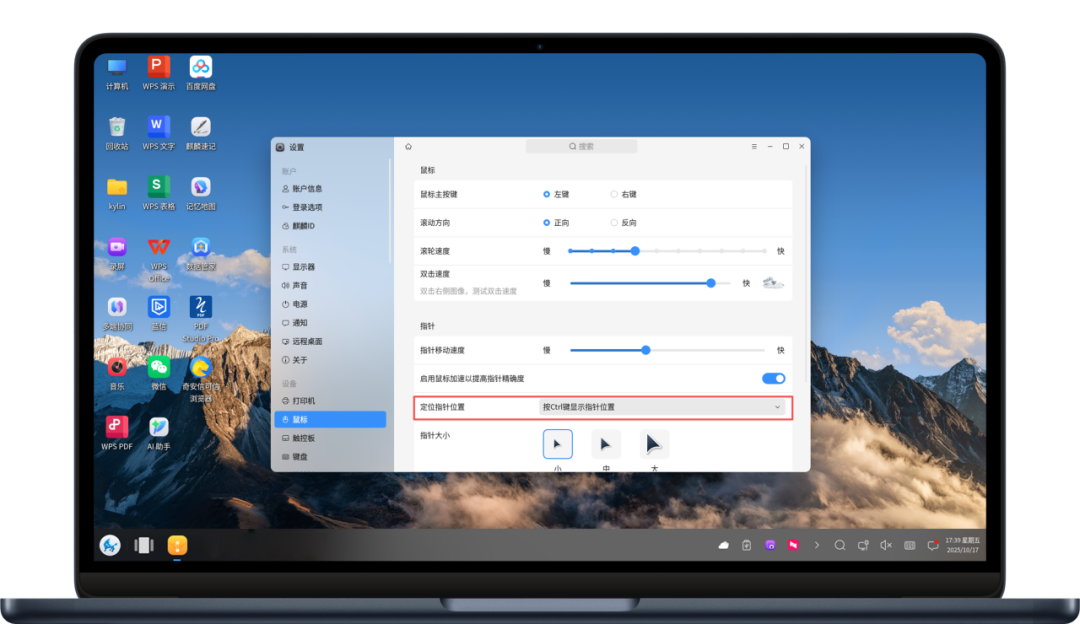The height and width of the screenshot is (624, 1080).
Task: Open the WPS 演示 presentation icon
Action: (158, 68)
